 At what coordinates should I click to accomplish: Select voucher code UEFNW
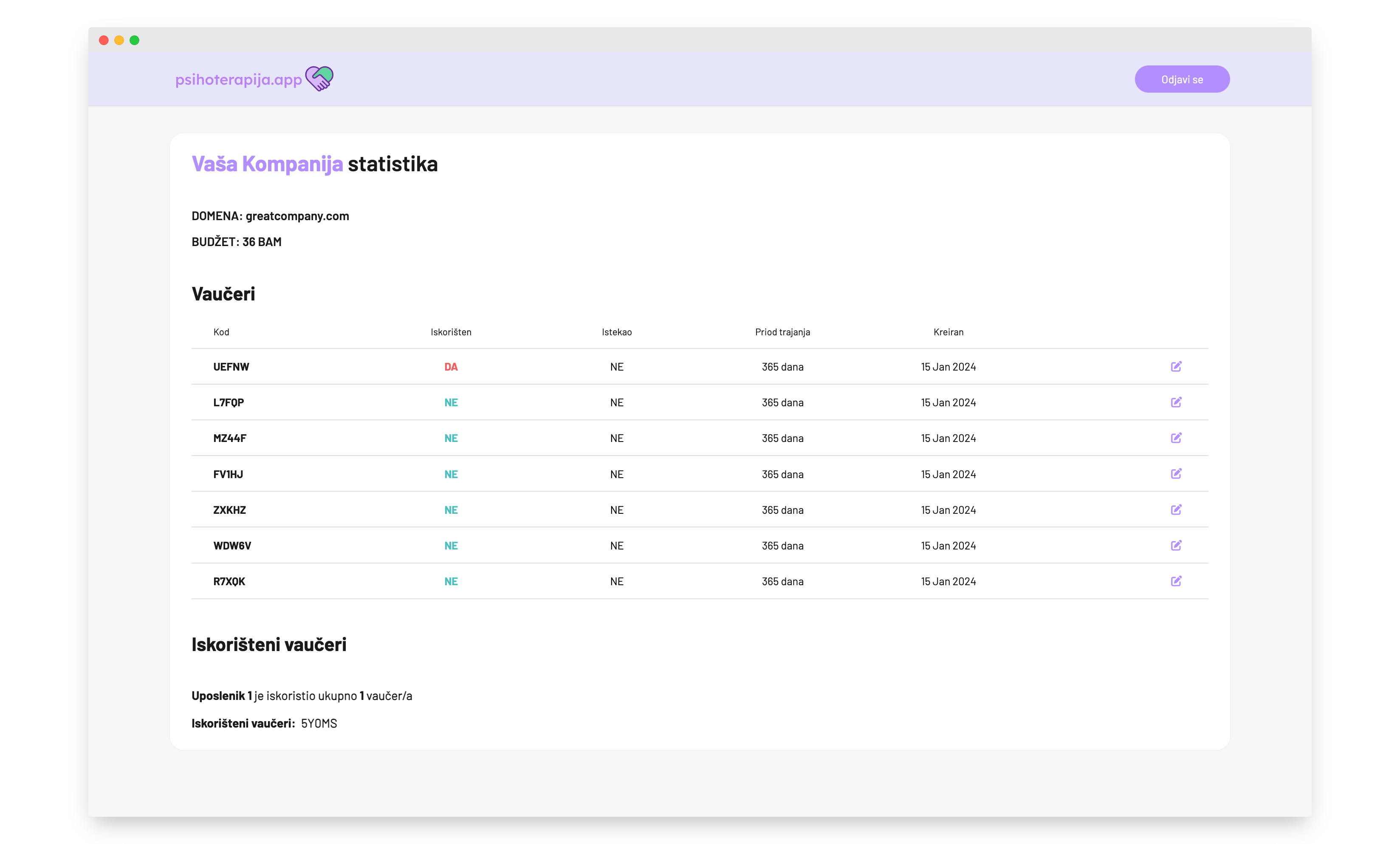231,367
